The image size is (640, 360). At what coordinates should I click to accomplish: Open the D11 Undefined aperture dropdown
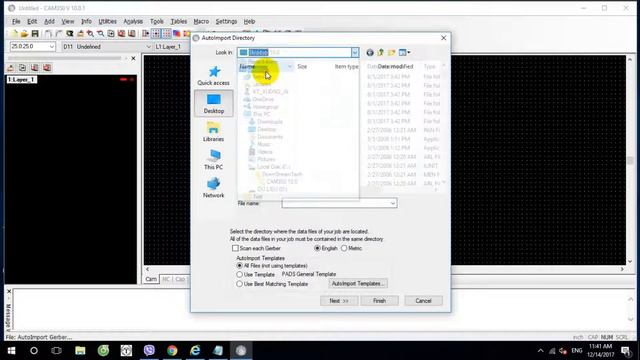(148, 47)
